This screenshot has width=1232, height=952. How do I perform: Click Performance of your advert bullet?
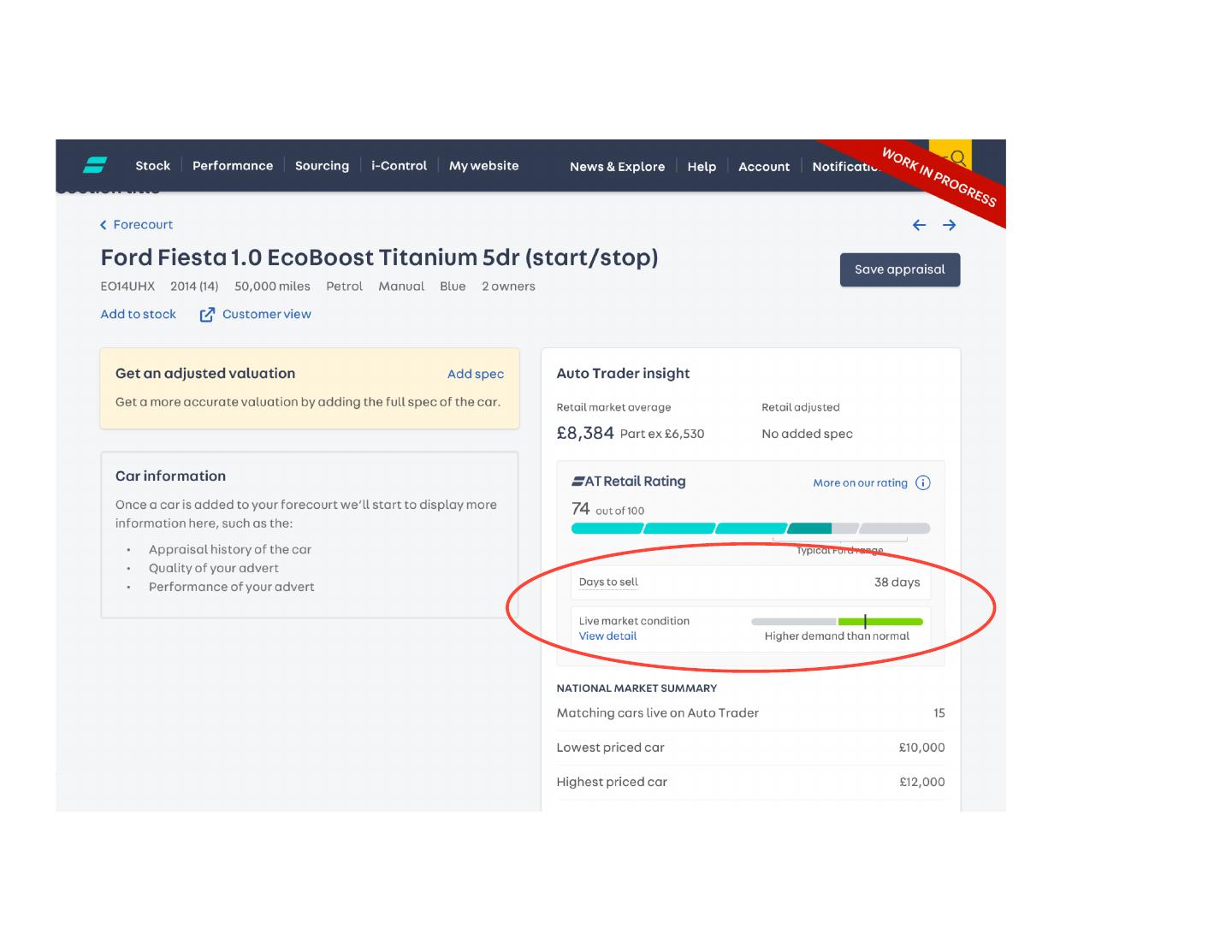tap(231, 587)
